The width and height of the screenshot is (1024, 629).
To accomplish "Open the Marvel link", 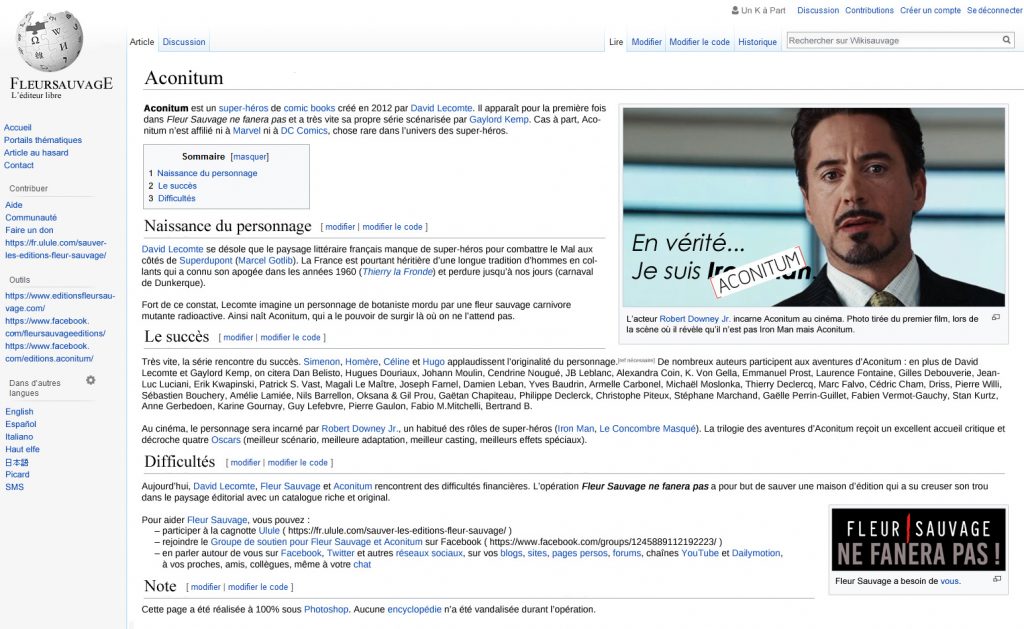I will (247, 131).
